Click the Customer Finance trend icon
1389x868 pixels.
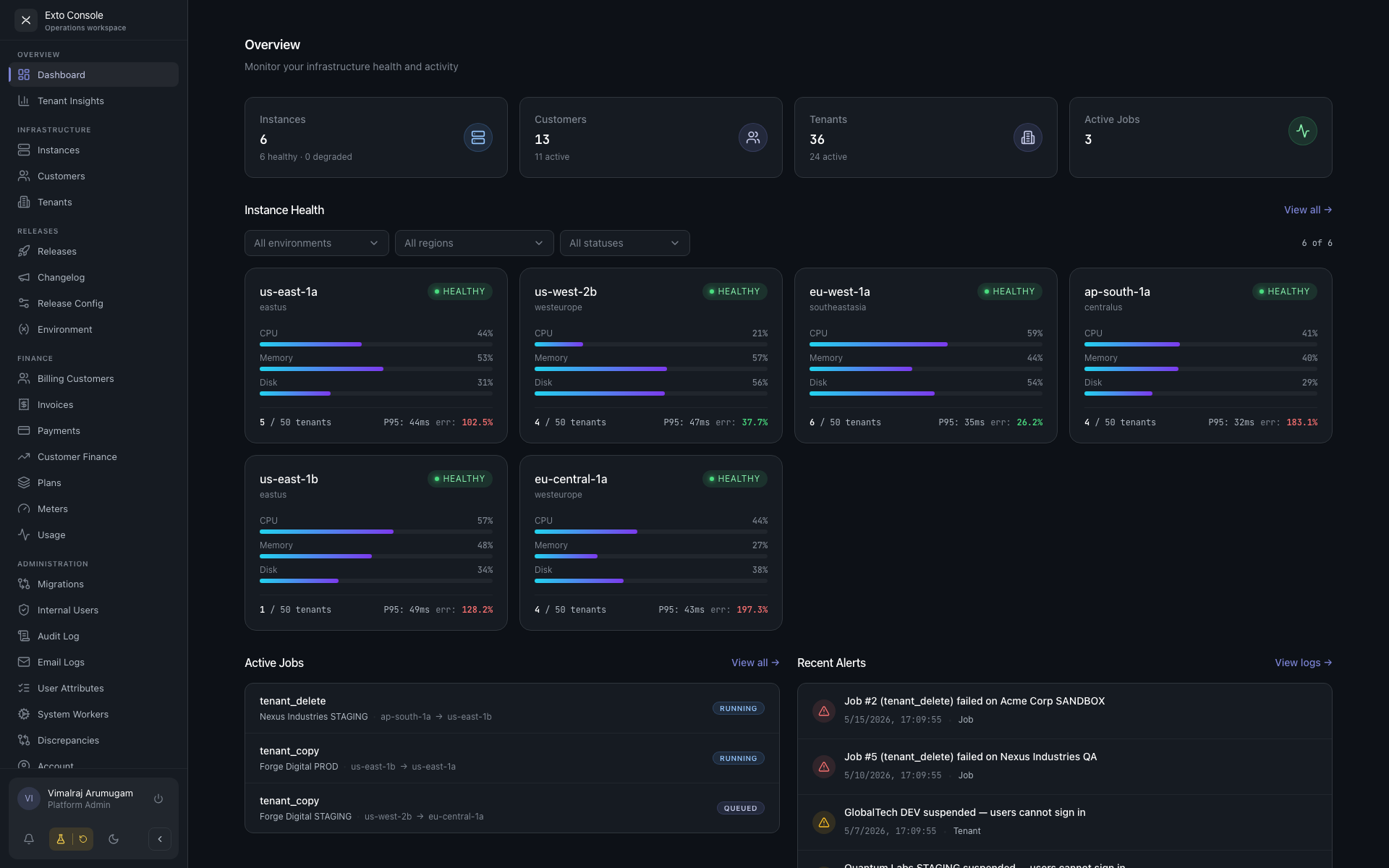[24, 456]
